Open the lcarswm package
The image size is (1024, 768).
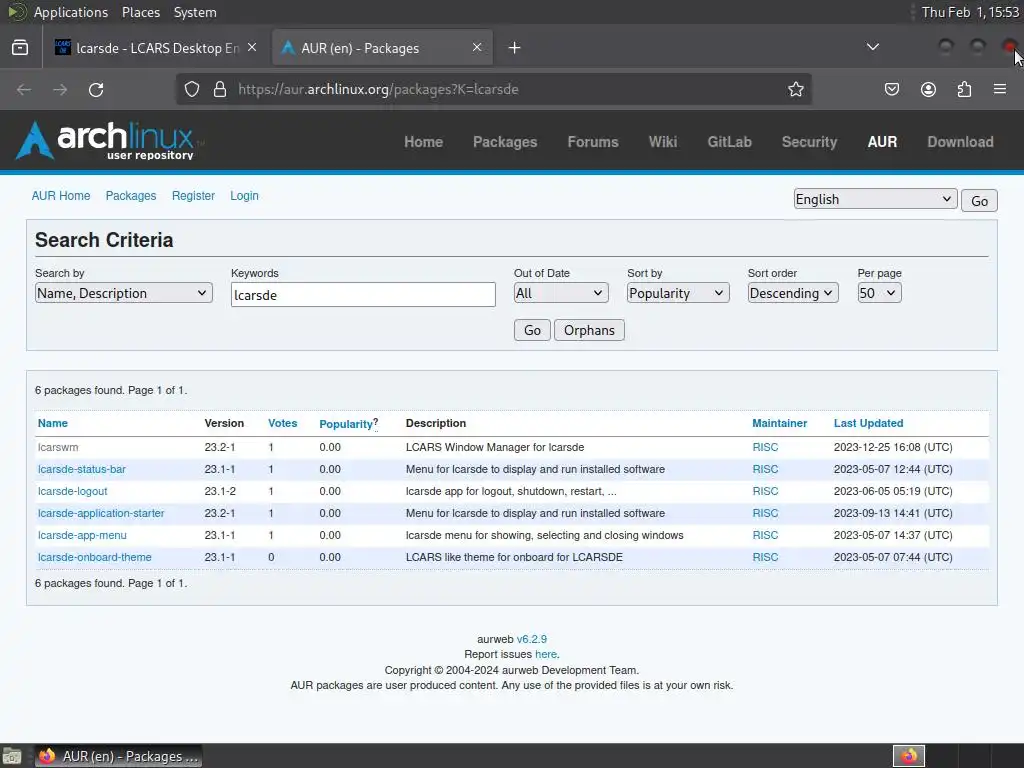coord(58,447)
